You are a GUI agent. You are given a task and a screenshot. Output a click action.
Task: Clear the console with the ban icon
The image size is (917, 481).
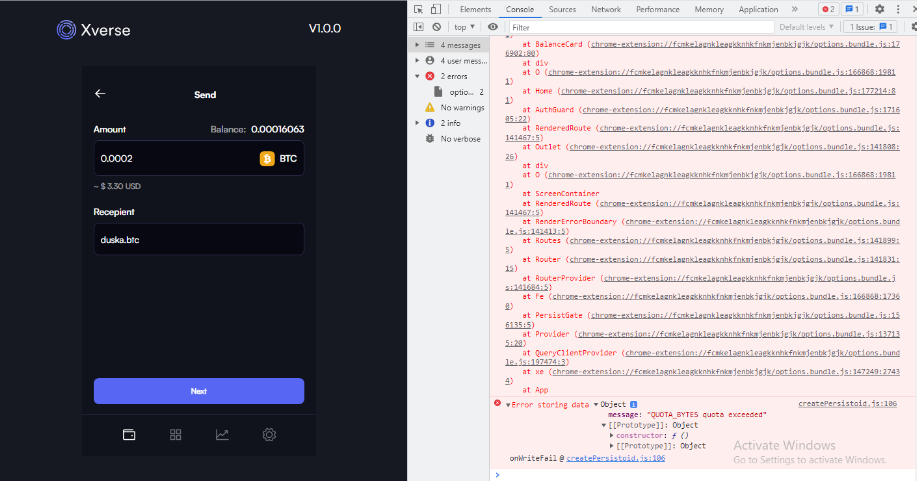coord(437,27)
